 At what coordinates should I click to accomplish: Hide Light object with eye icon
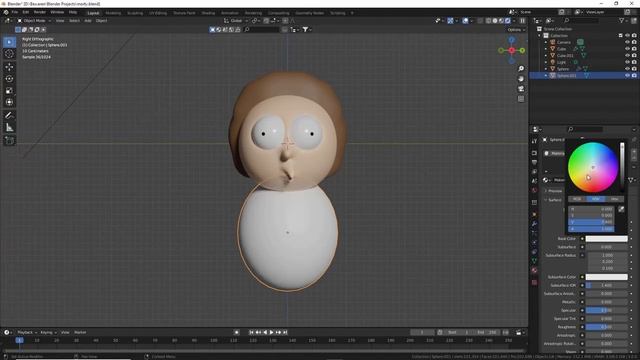627,62
